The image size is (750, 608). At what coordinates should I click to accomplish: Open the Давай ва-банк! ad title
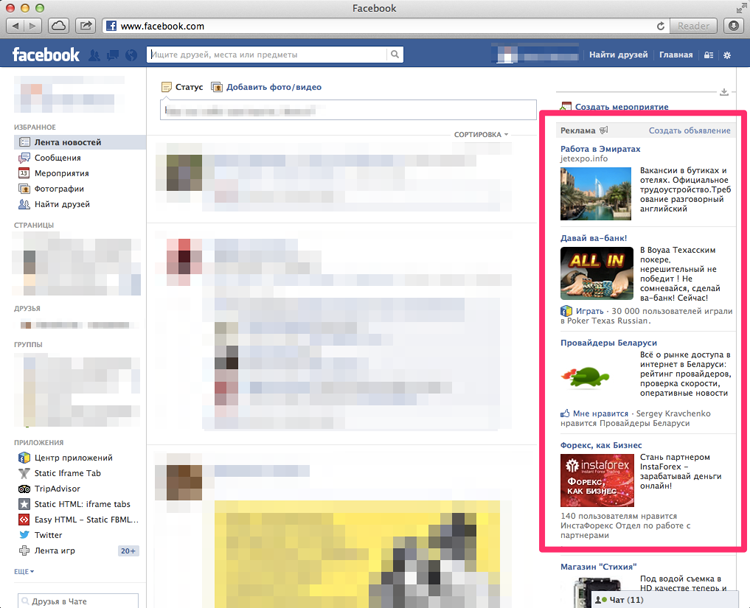point(594,238)
